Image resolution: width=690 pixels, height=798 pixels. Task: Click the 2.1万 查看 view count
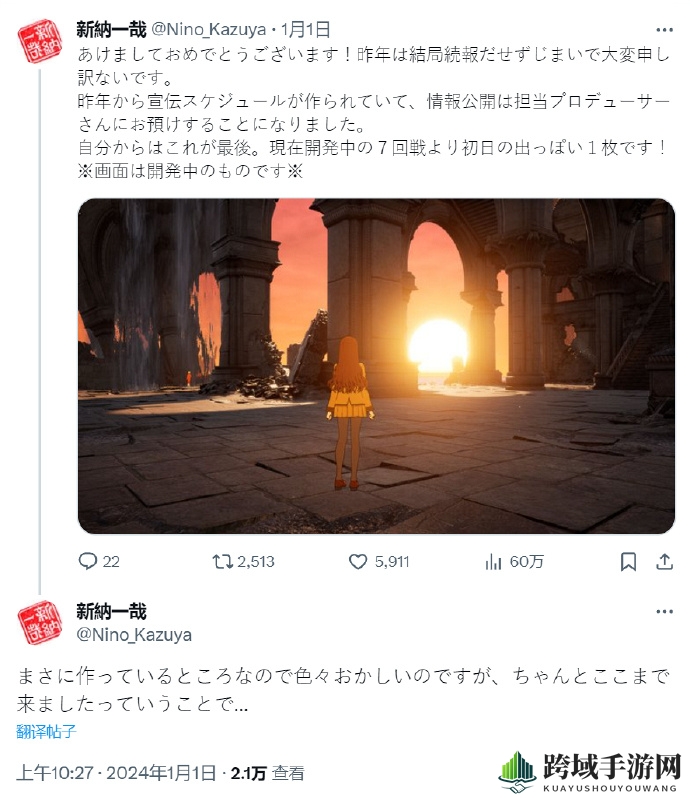[x=268, y=773]
